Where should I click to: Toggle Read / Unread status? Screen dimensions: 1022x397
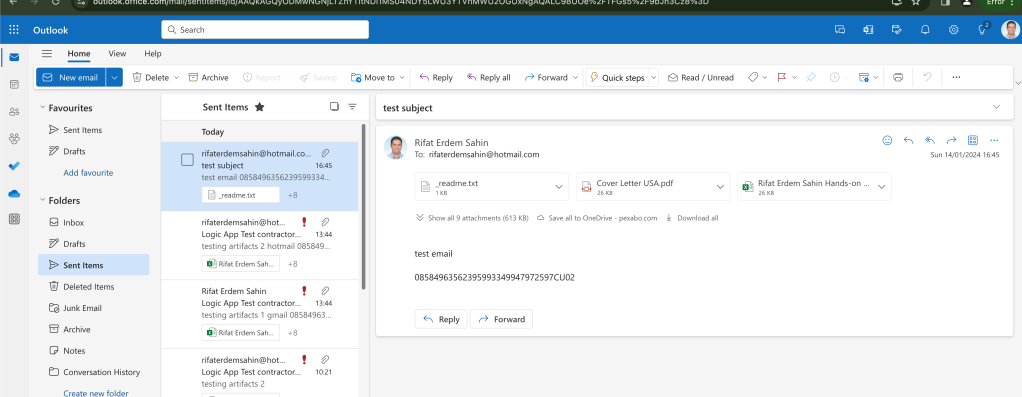pos(701,78)
